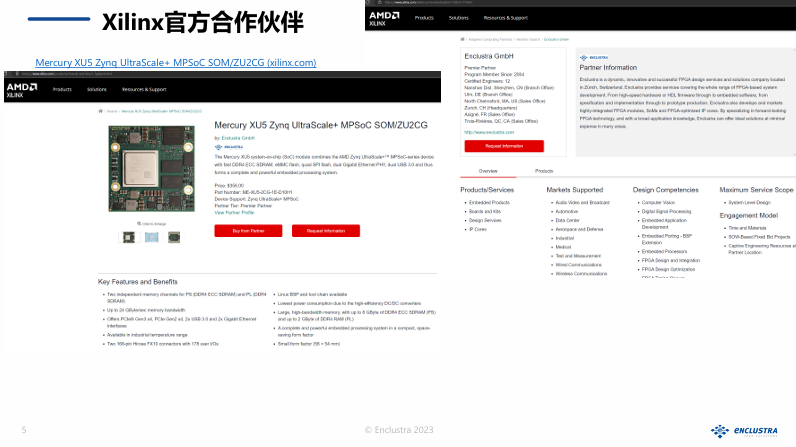Click the 'Price' line on product page
796x447 pixels.
coord(229,186)
